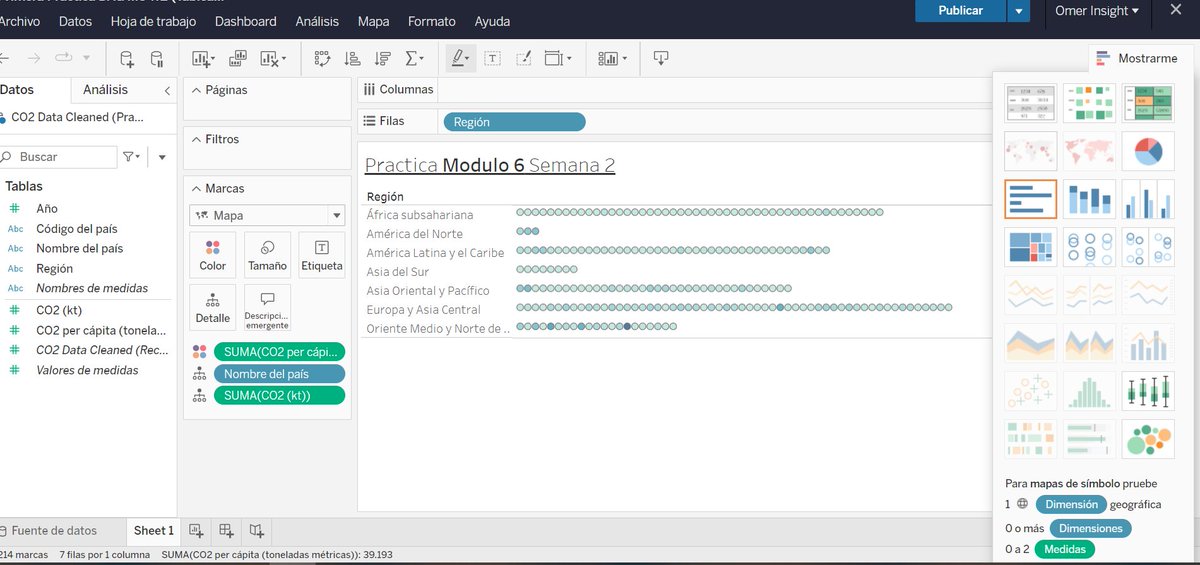
Task: Click the Buscar search field
Action: pos(58,157)
